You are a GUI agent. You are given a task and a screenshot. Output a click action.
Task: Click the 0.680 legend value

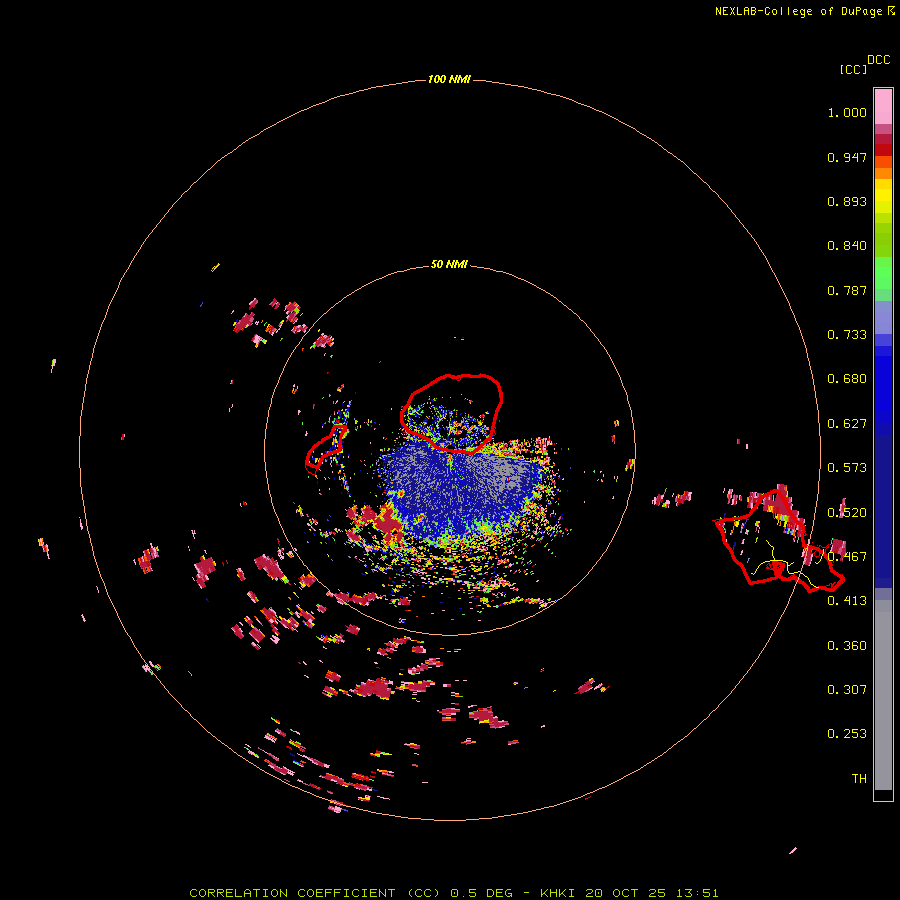847,379
